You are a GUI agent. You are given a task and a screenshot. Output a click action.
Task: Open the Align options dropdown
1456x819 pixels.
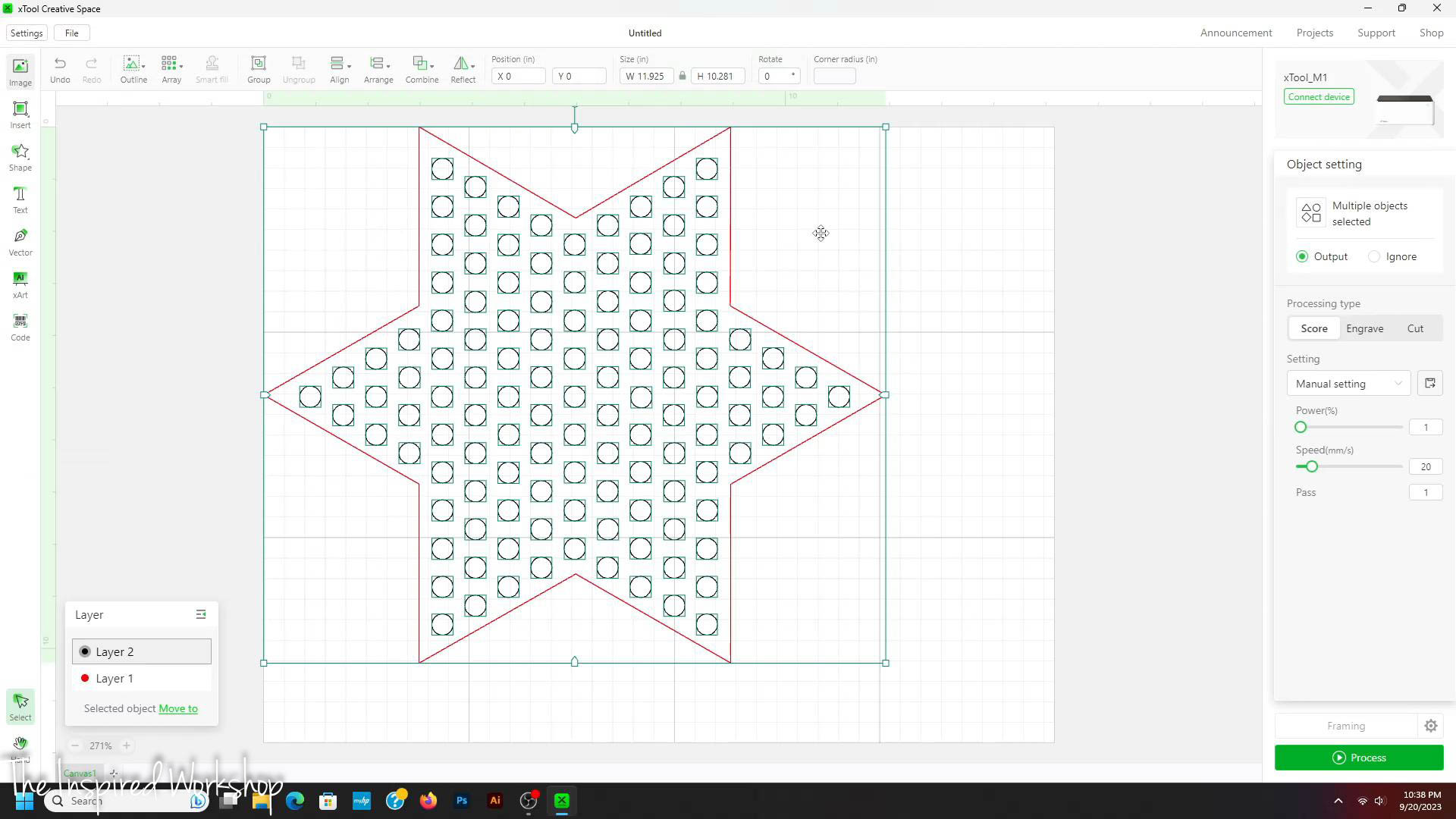click(x=348, y=68)
